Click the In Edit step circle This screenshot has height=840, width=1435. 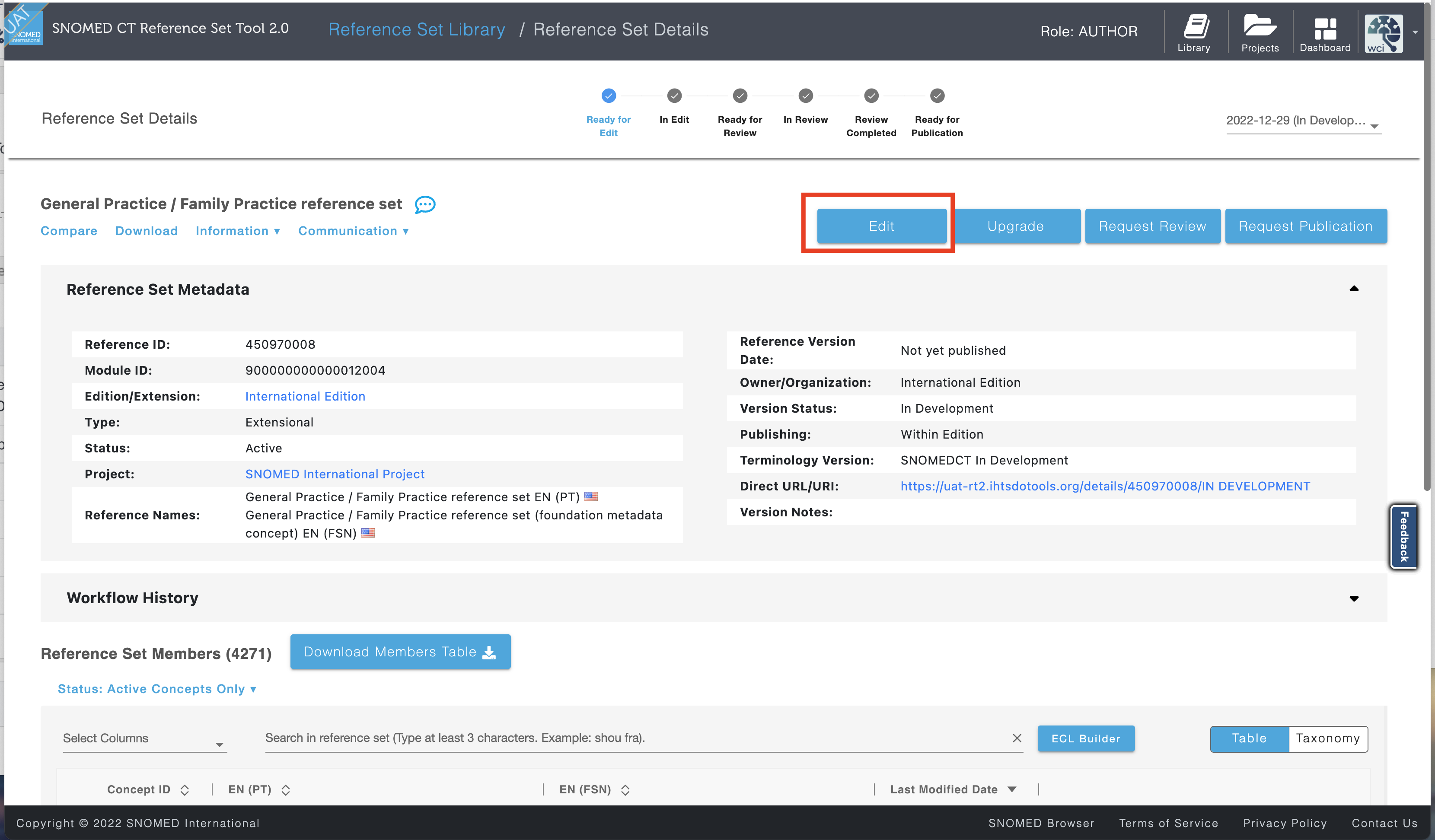[674, 95]
